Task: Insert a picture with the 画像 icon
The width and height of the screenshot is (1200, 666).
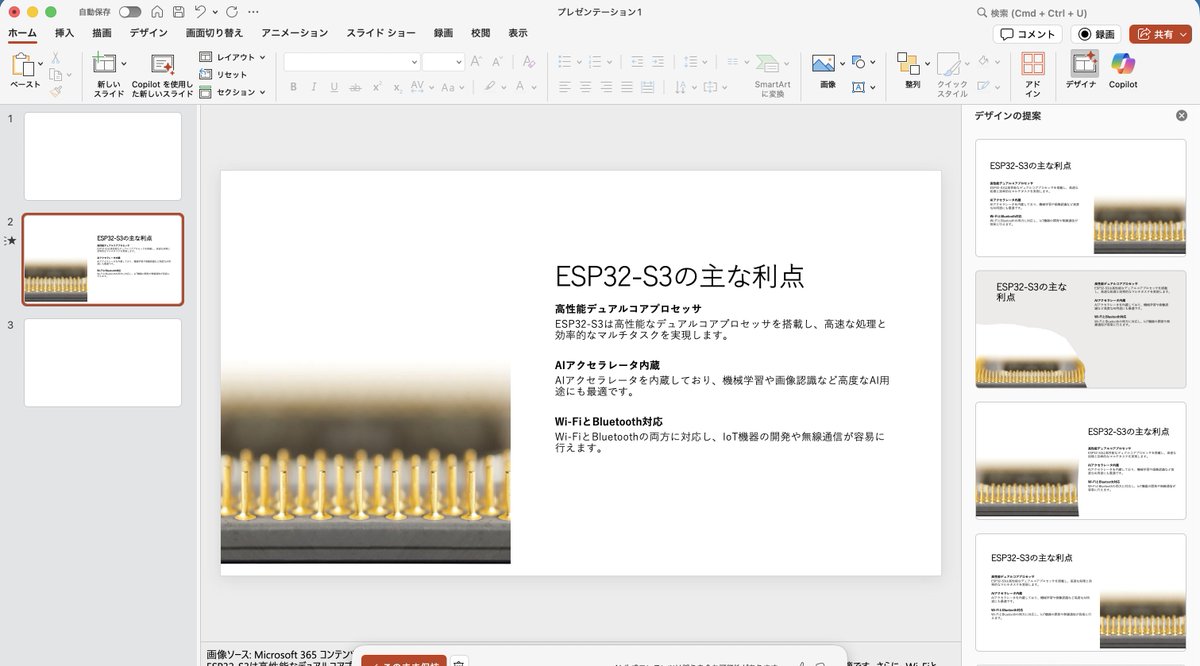Action: [x=824, y=63]
